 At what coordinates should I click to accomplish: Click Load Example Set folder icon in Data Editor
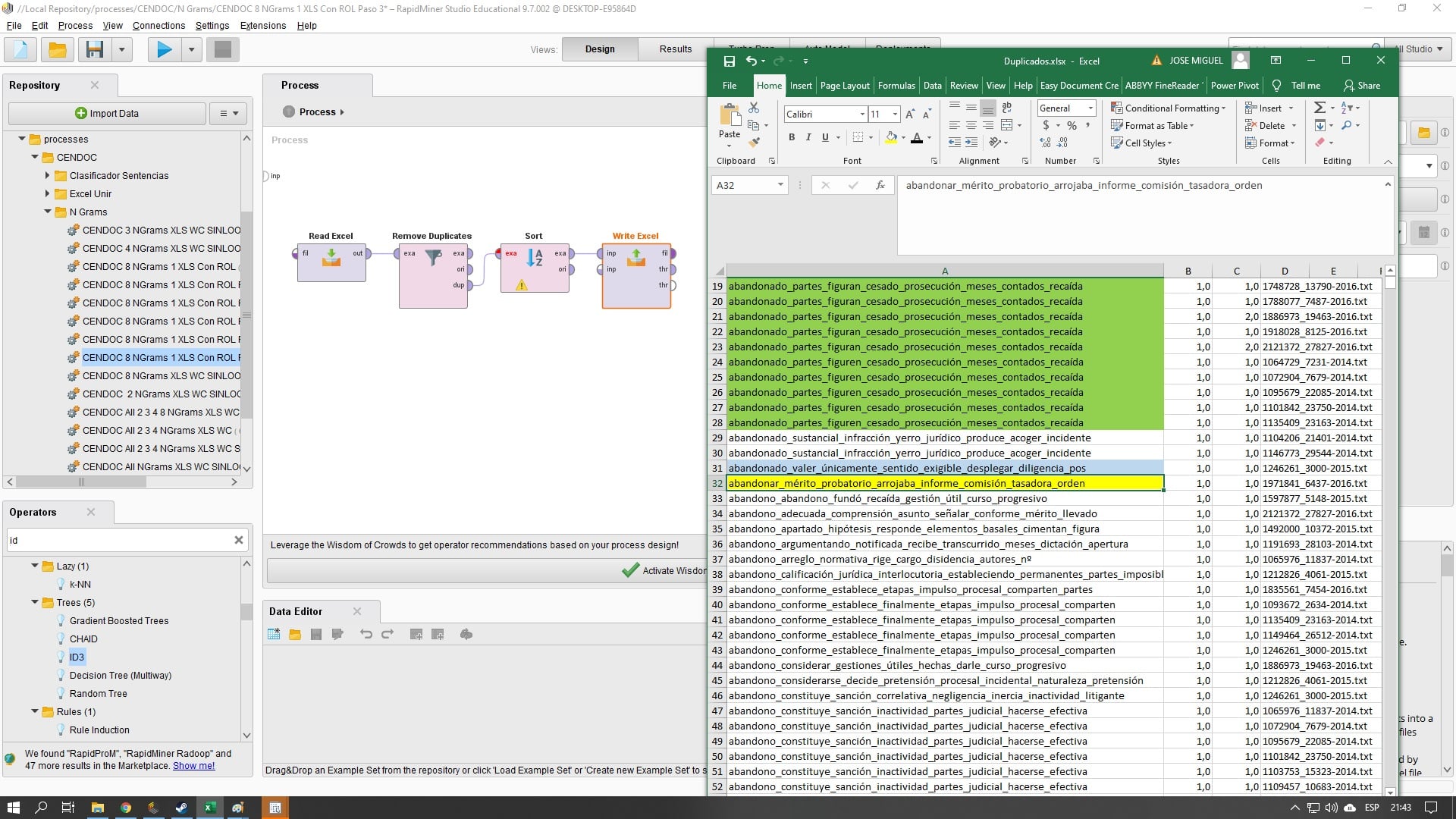(295, 635)
